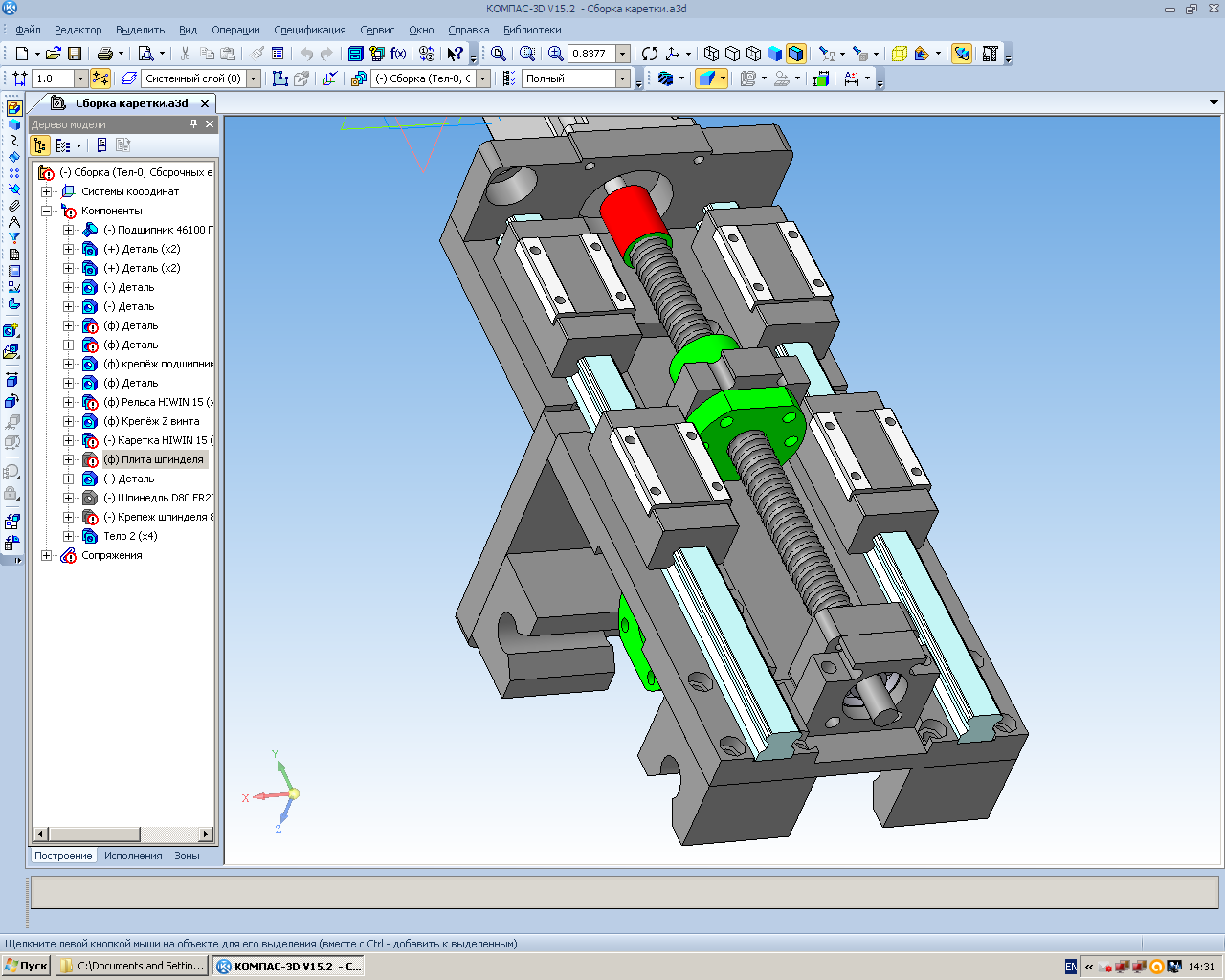Save the assembly with the floppy icon
Screen dimensions: 1225x980
coord(75,54)
